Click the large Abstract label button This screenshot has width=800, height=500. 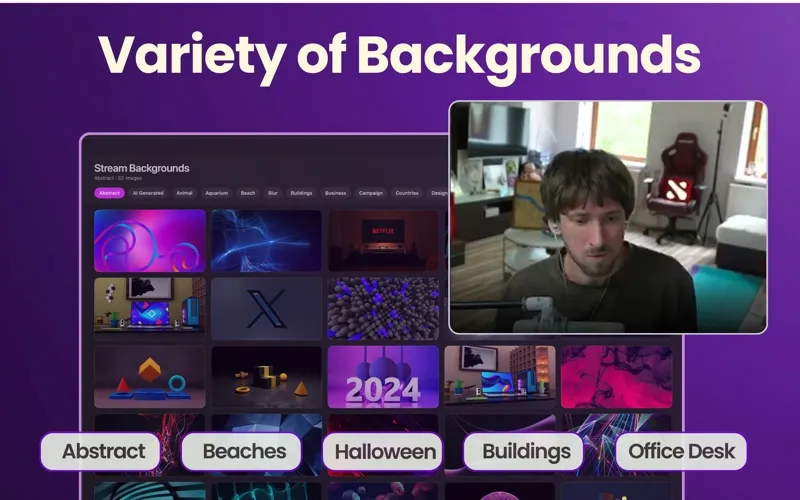click(x=101, y=452)
